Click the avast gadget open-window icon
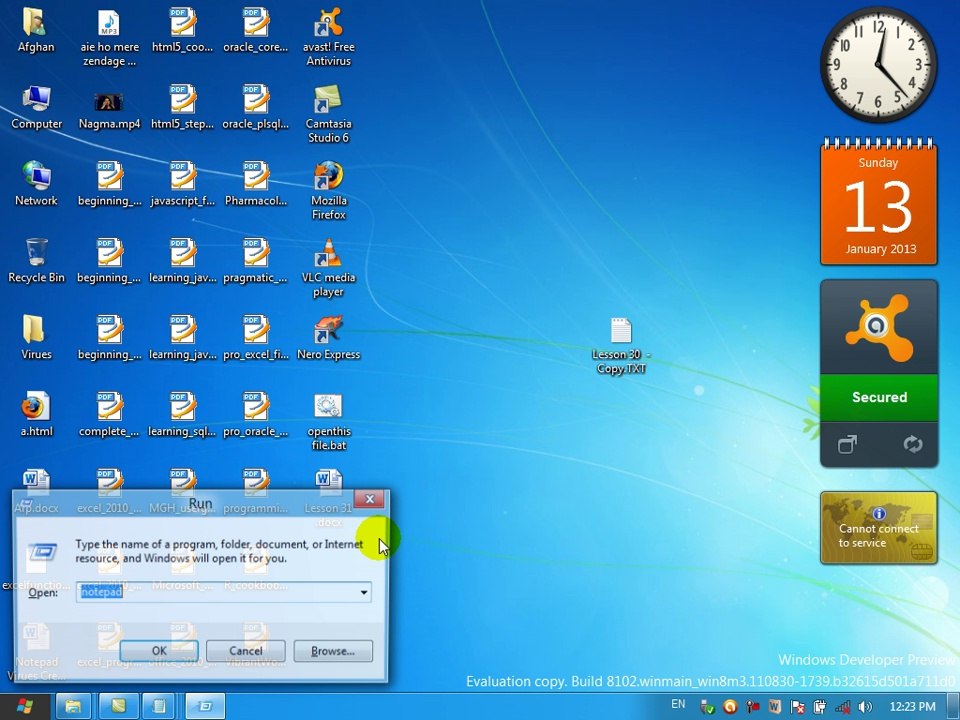The height and width of the screenshot is (720, 960). pyautogui.click(x=847, y=444)
